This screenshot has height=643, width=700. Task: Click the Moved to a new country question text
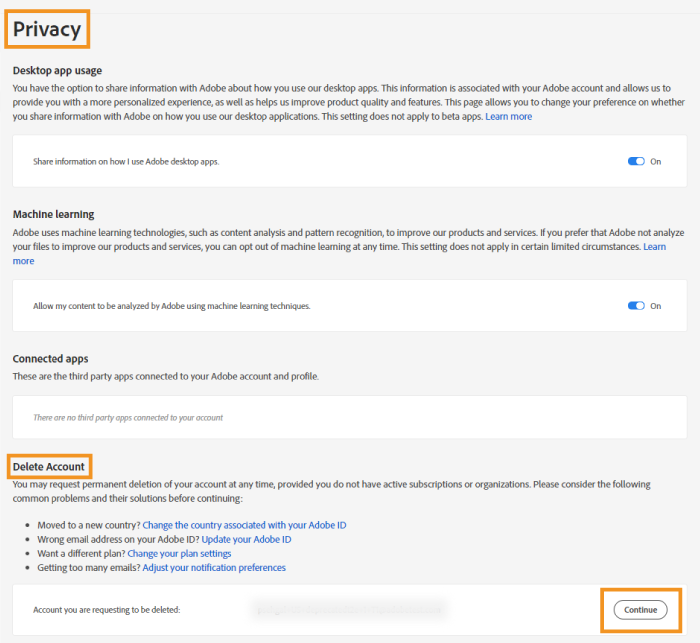coord(86,525)
